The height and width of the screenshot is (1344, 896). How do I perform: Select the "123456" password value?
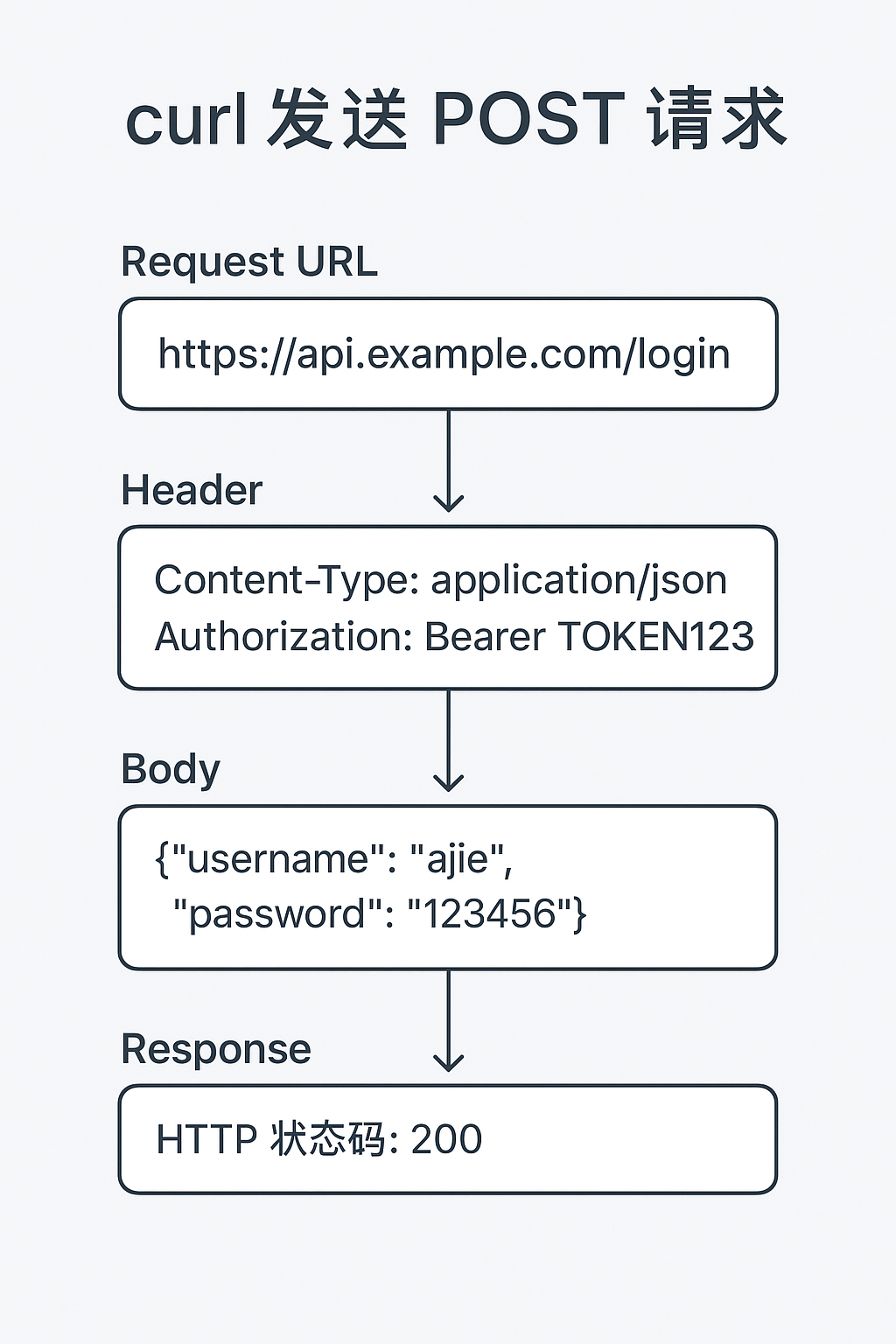(x=490, y=914)
